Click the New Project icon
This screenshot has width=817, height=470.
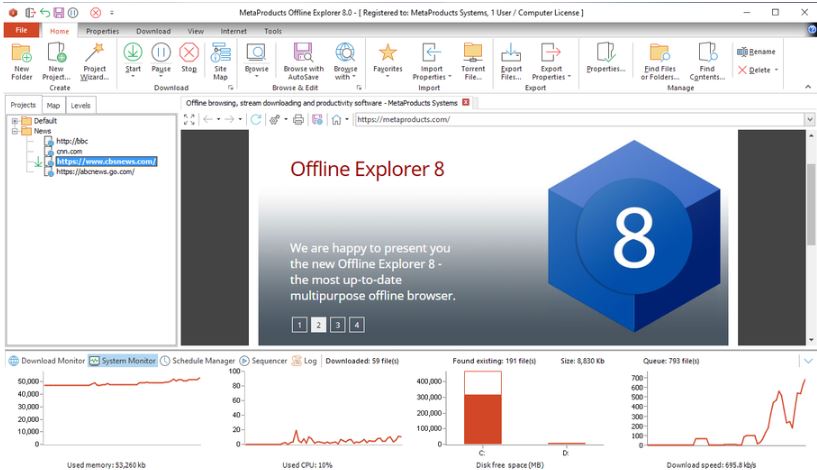[56, 61]
